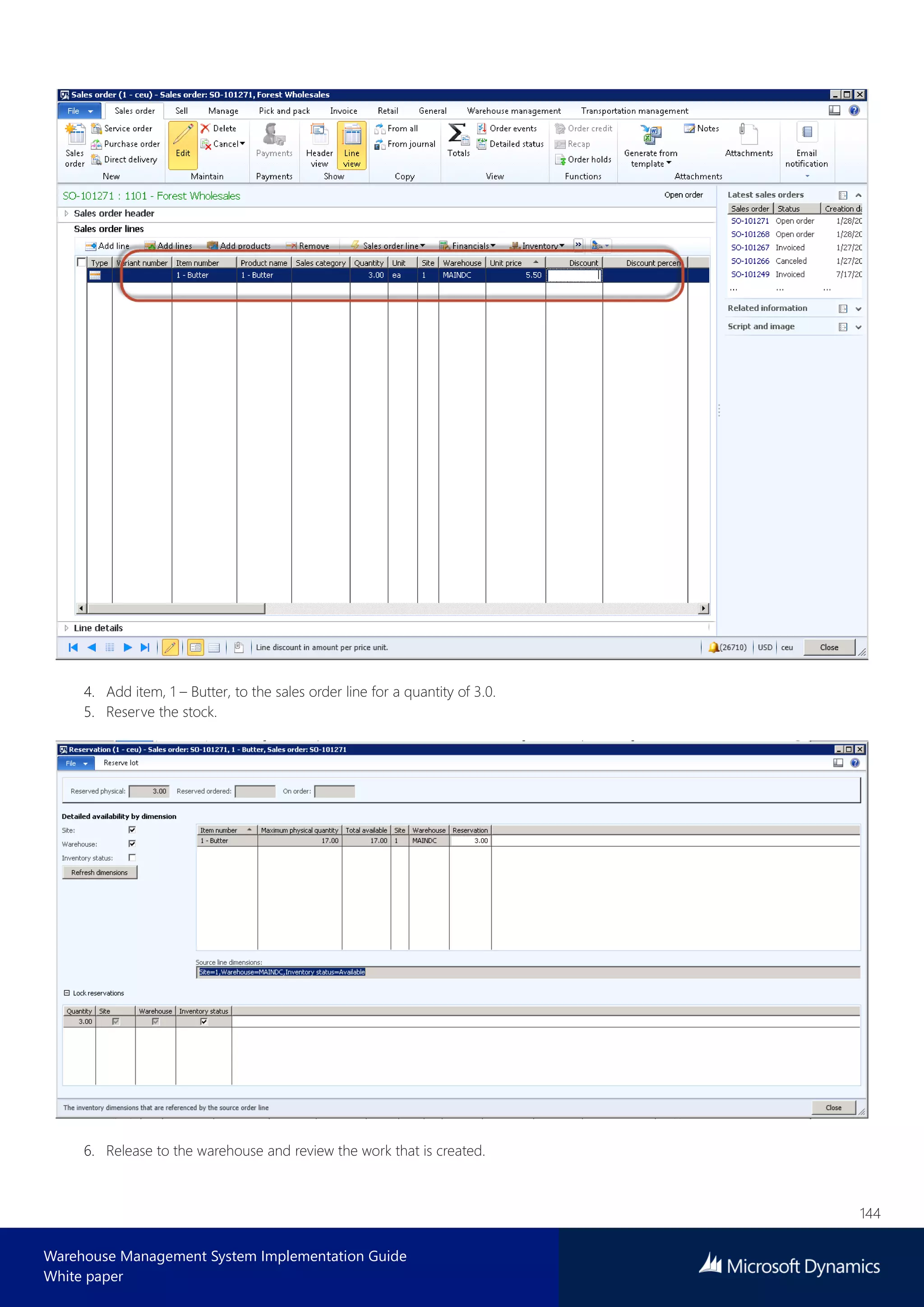Click Add products toolbar button
The height and width of the screenshot is (1307, 924).
click(x=239, y=246)
